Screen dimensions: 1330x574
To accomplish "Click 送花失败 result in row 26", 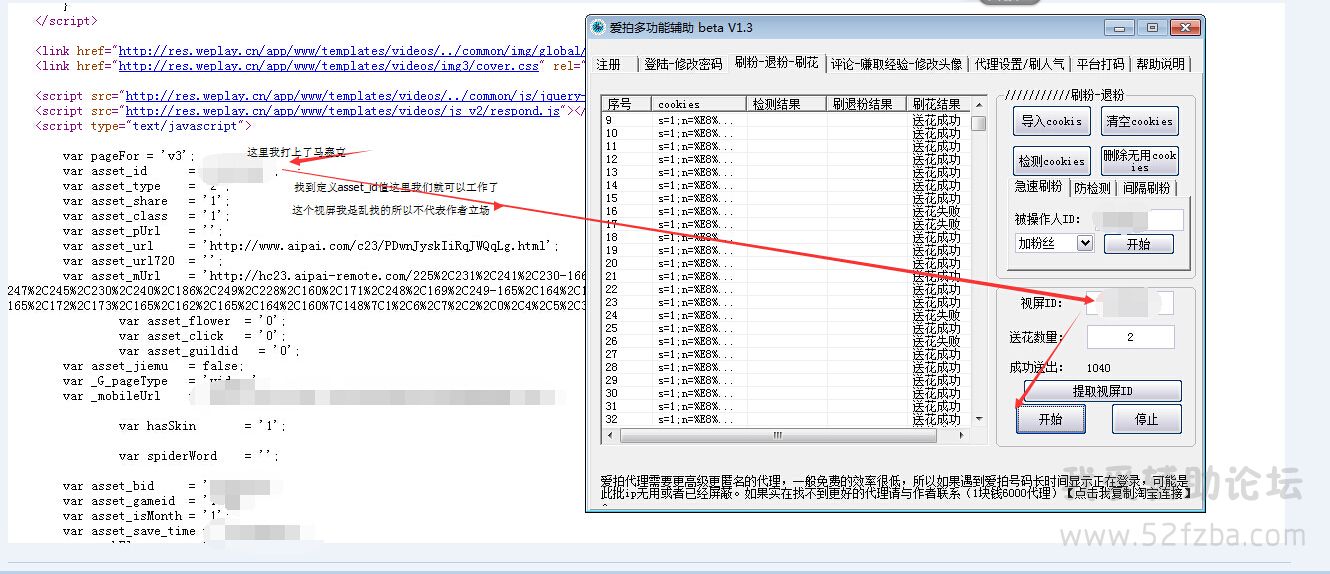I will point(936,341).
